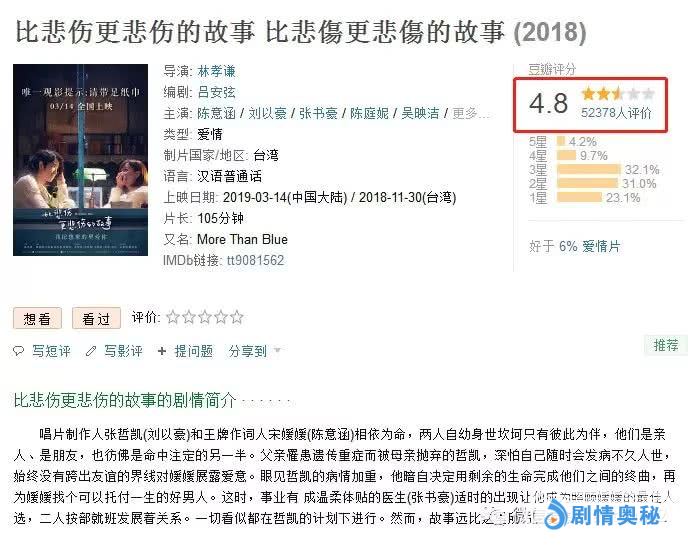
Task: Click the pencil icon beside 写影评
Action: (x=91, y=351)
